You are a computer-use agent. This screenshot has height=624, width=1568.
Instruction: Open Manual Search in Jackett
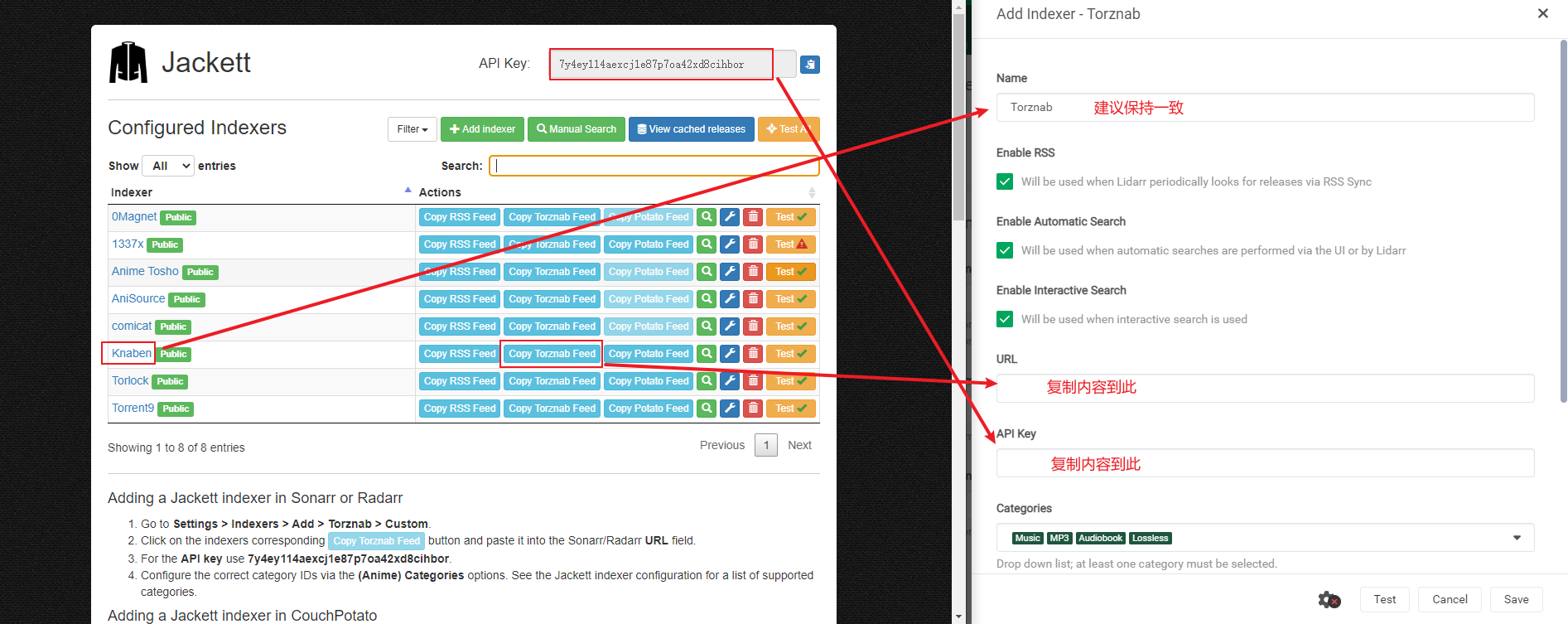[577, 129]
